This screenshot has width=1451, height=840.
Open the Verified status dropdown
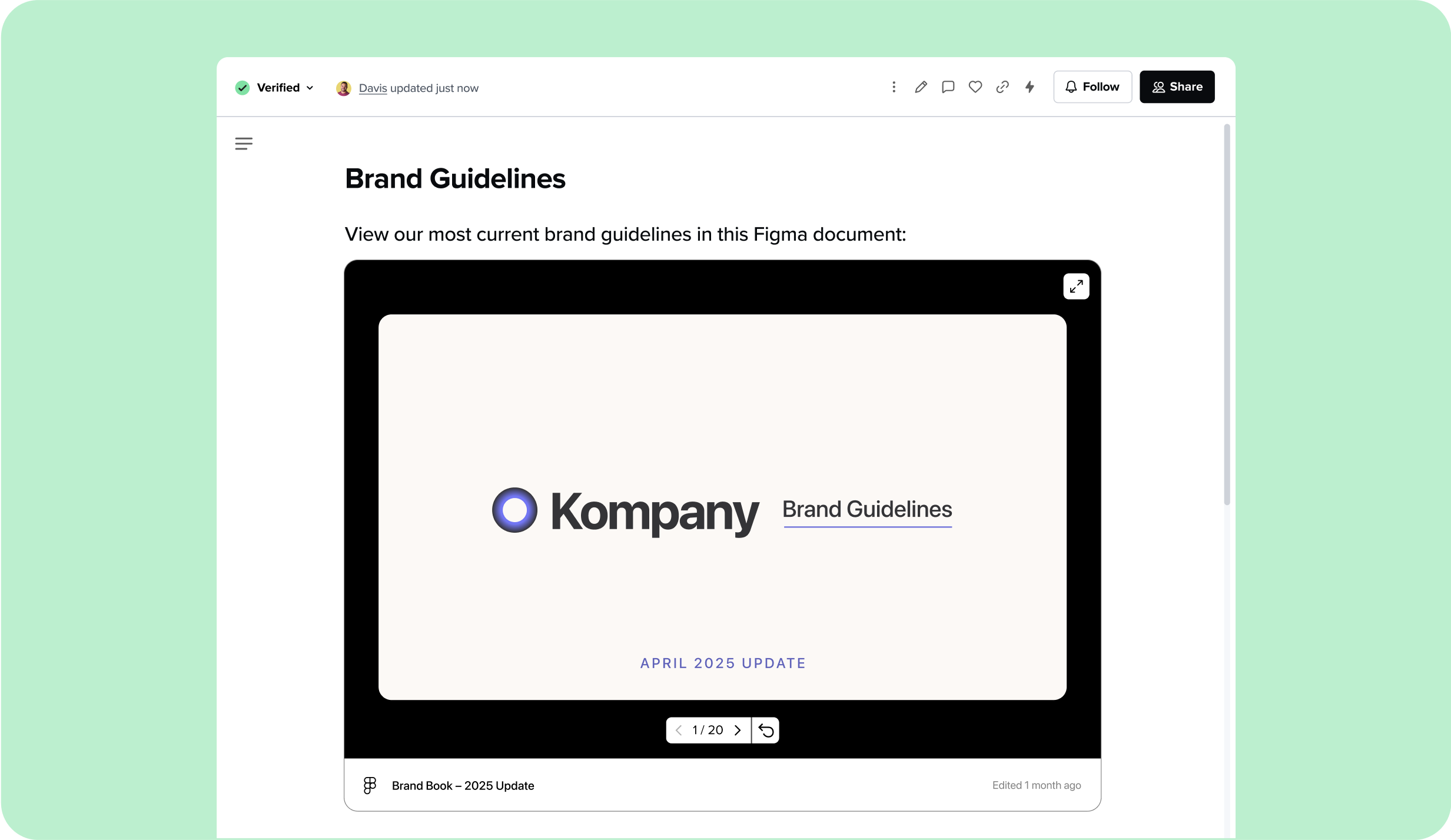pyautogui.click(x=277, y=88)
